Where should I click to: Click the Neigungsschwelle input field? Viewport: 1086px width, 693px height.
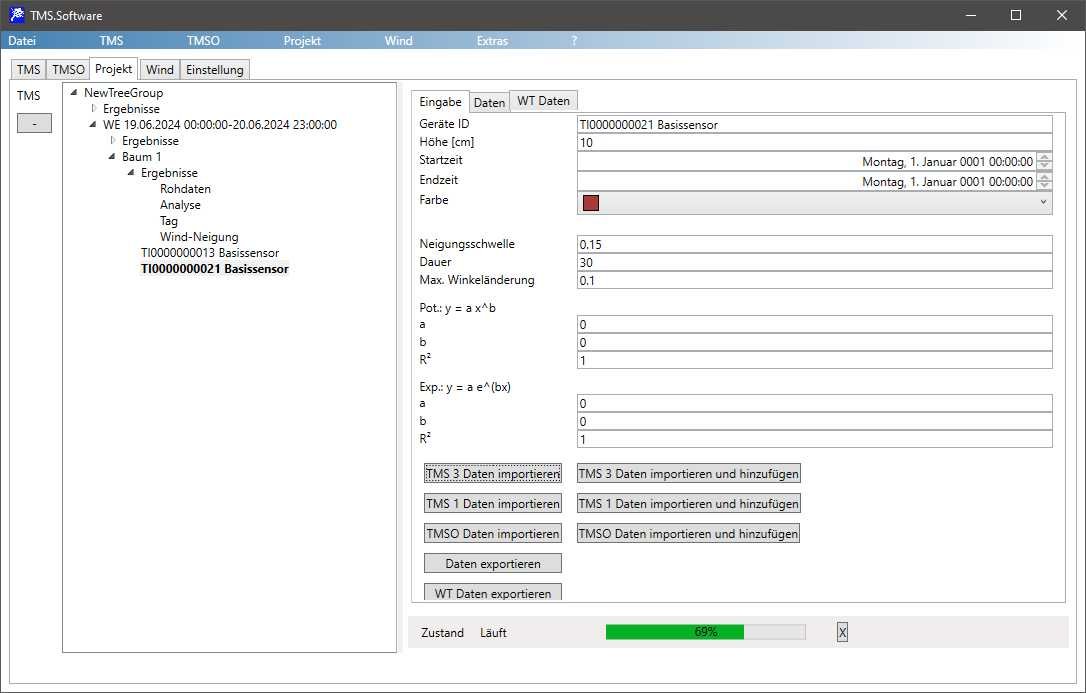tap(814, 244)
